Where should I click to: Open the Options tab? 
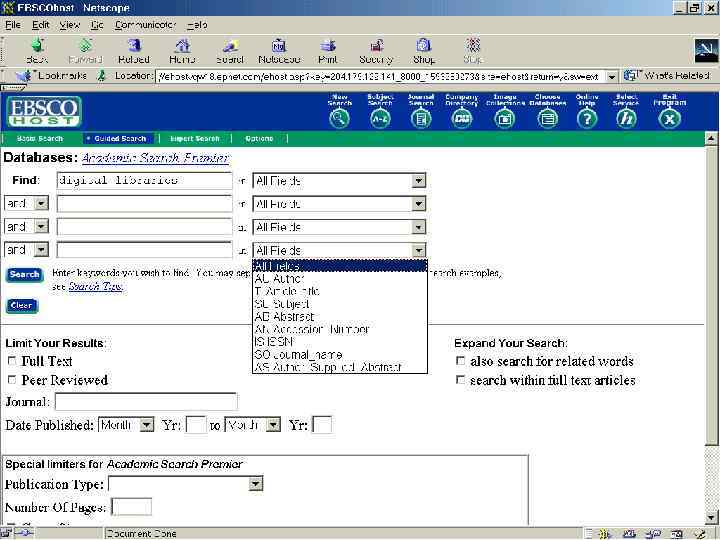pyautogui.click(x=259, y=138)
